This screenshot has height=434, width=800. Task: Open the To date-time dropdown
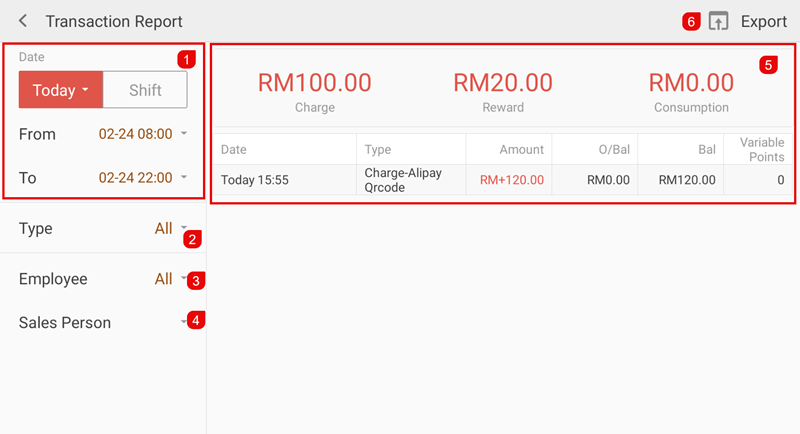[x=142, y=178]
